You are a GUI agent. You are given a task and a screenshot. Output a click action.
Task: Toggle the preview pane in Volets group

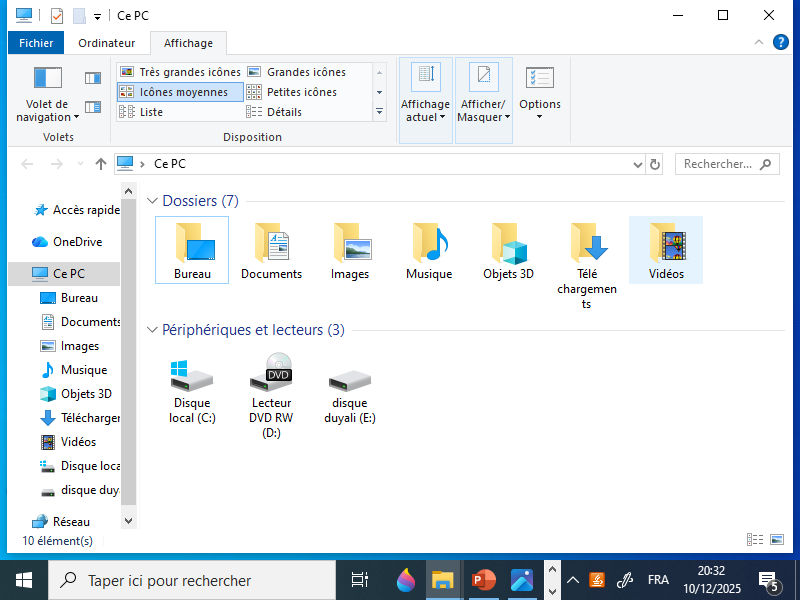(x=93, y=78)
